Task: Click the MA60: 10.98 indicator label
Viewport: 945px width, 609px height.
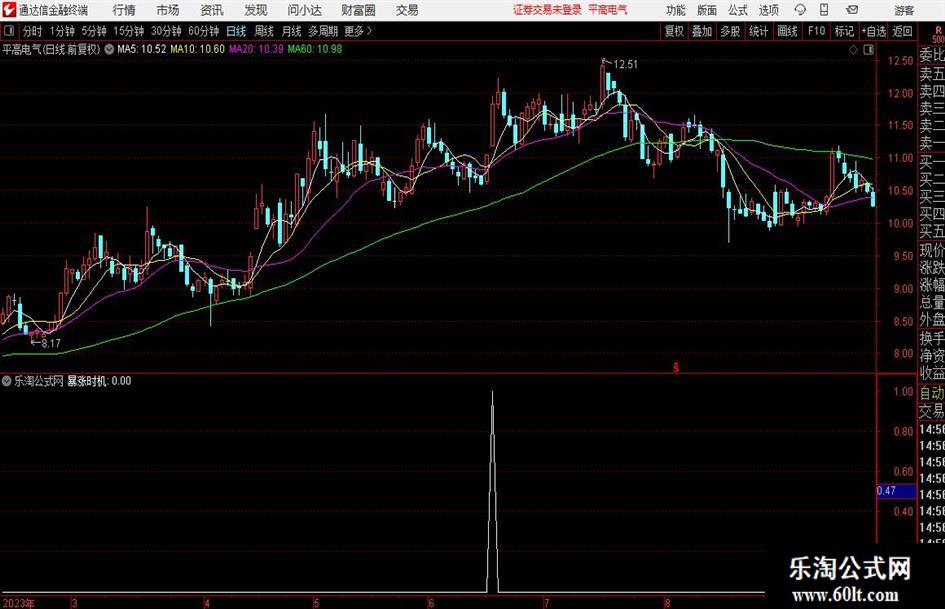Action: (x=315, y=49)
